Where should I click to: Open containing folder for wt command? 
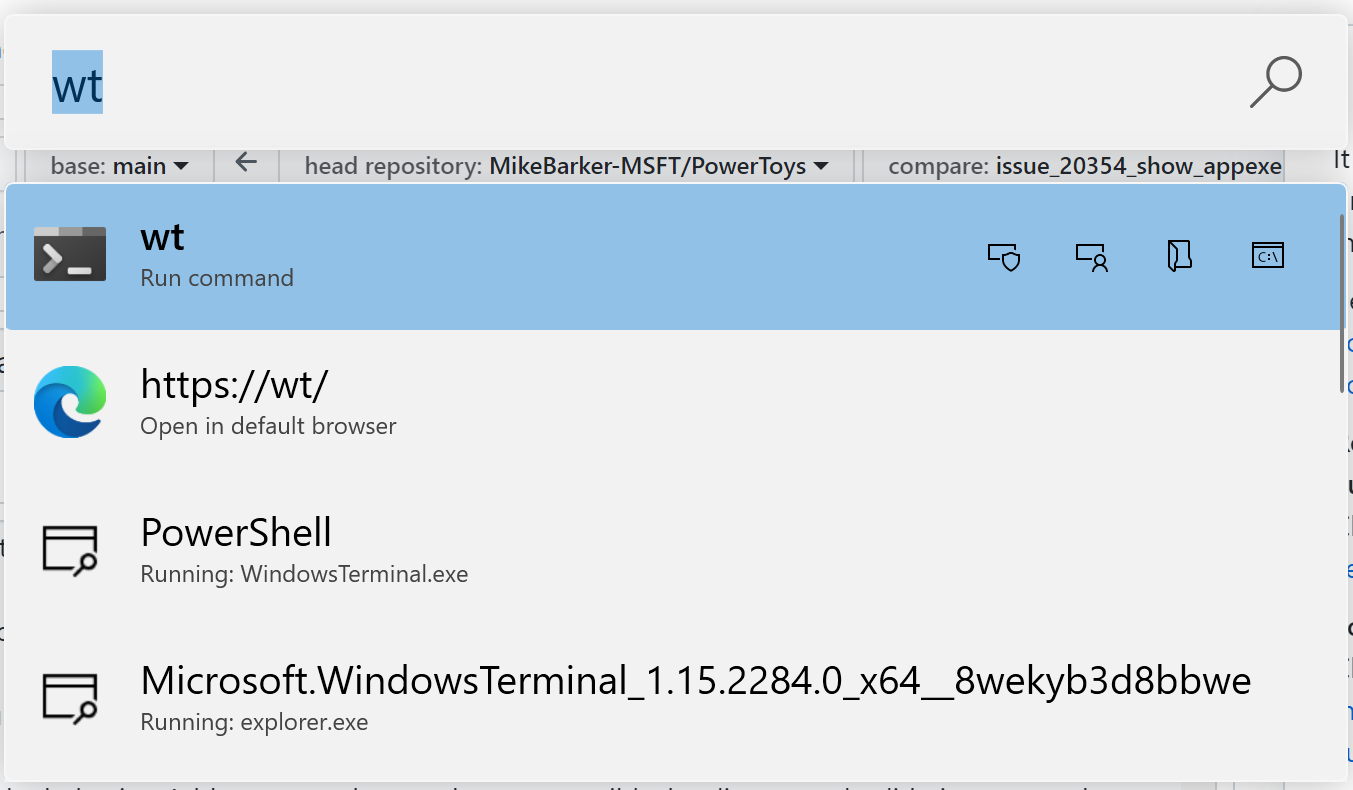1179,255
